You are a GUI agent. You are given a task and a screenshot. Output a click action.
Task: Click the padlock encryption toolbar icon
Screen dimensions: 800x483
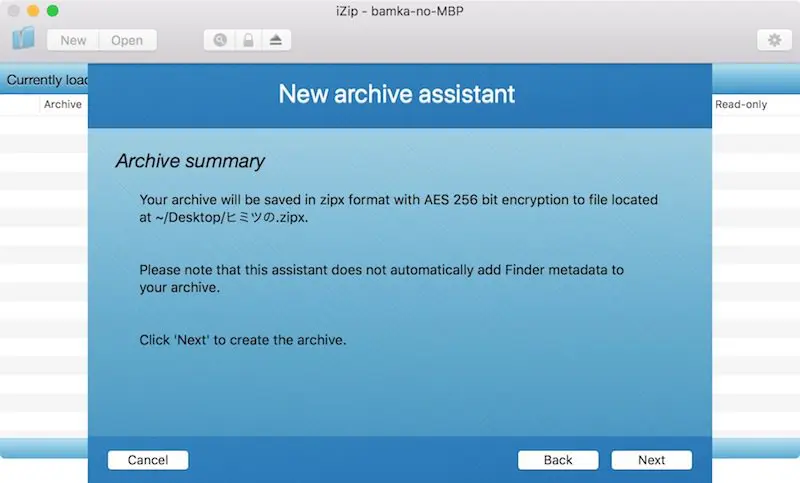[x=248, y=40]
